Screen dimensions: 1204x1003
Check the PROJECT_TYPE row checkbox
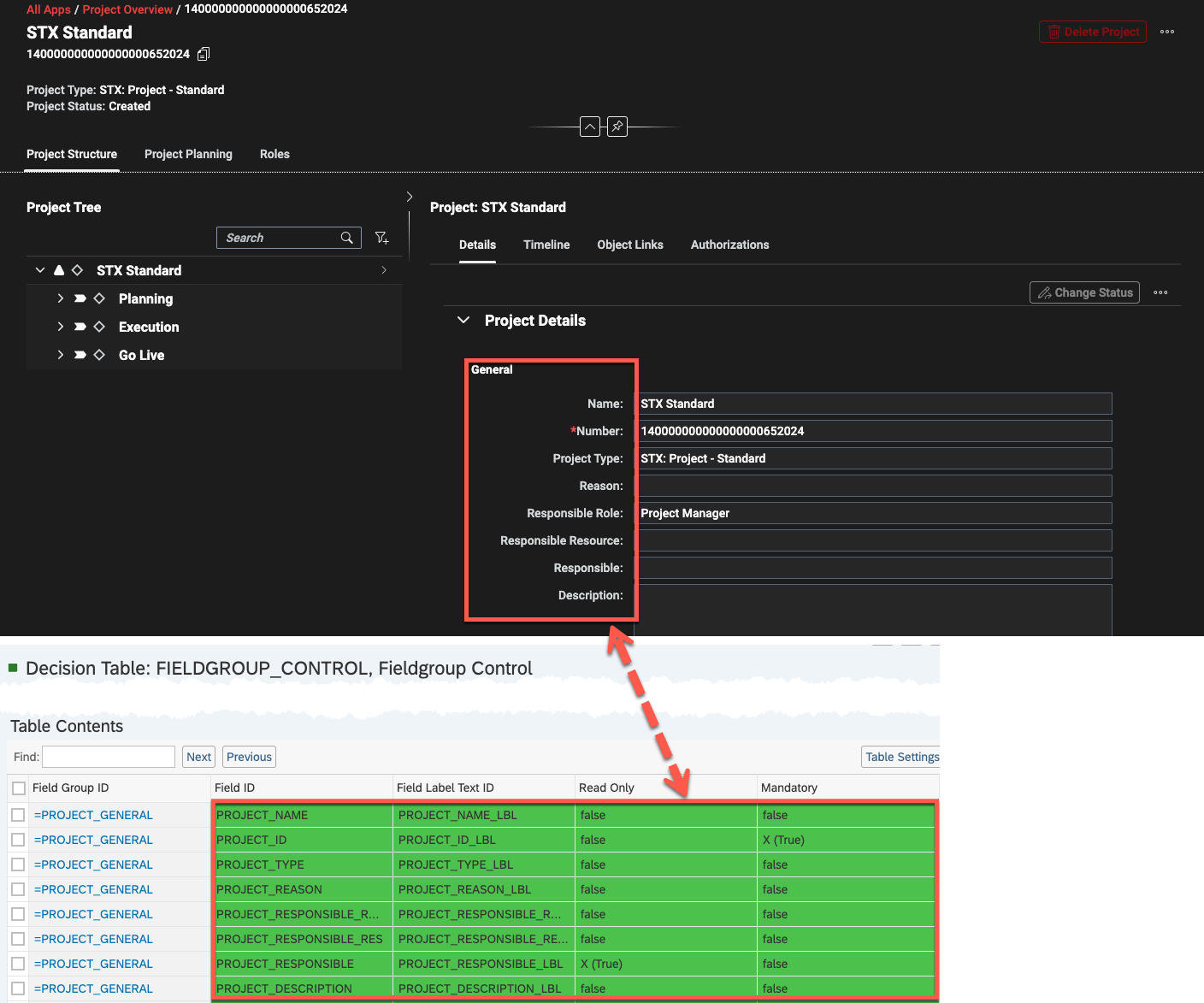(x=18, y=864)
